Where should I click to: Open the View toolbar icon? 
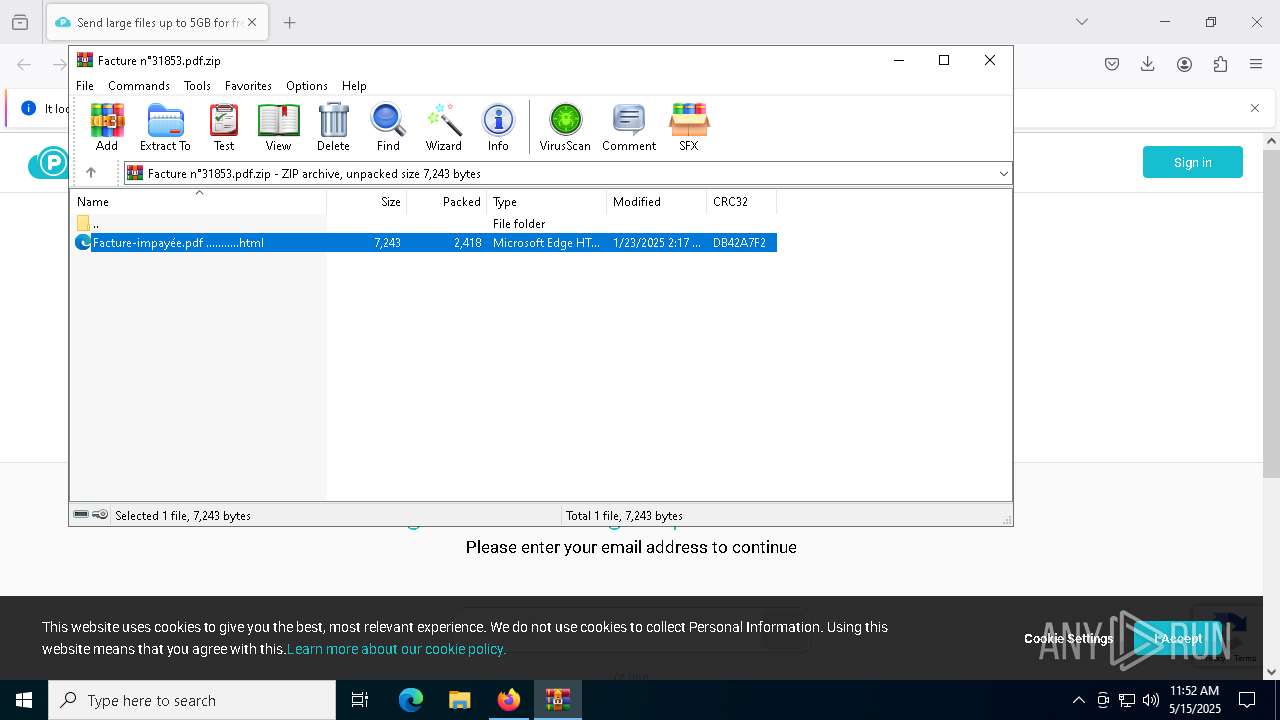click(x=278, y=127)
